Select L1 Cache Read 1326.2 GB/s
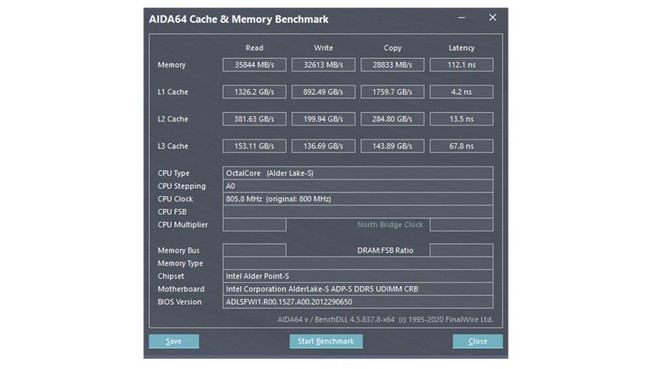660x369 pixels. click(x=254, y=92)
